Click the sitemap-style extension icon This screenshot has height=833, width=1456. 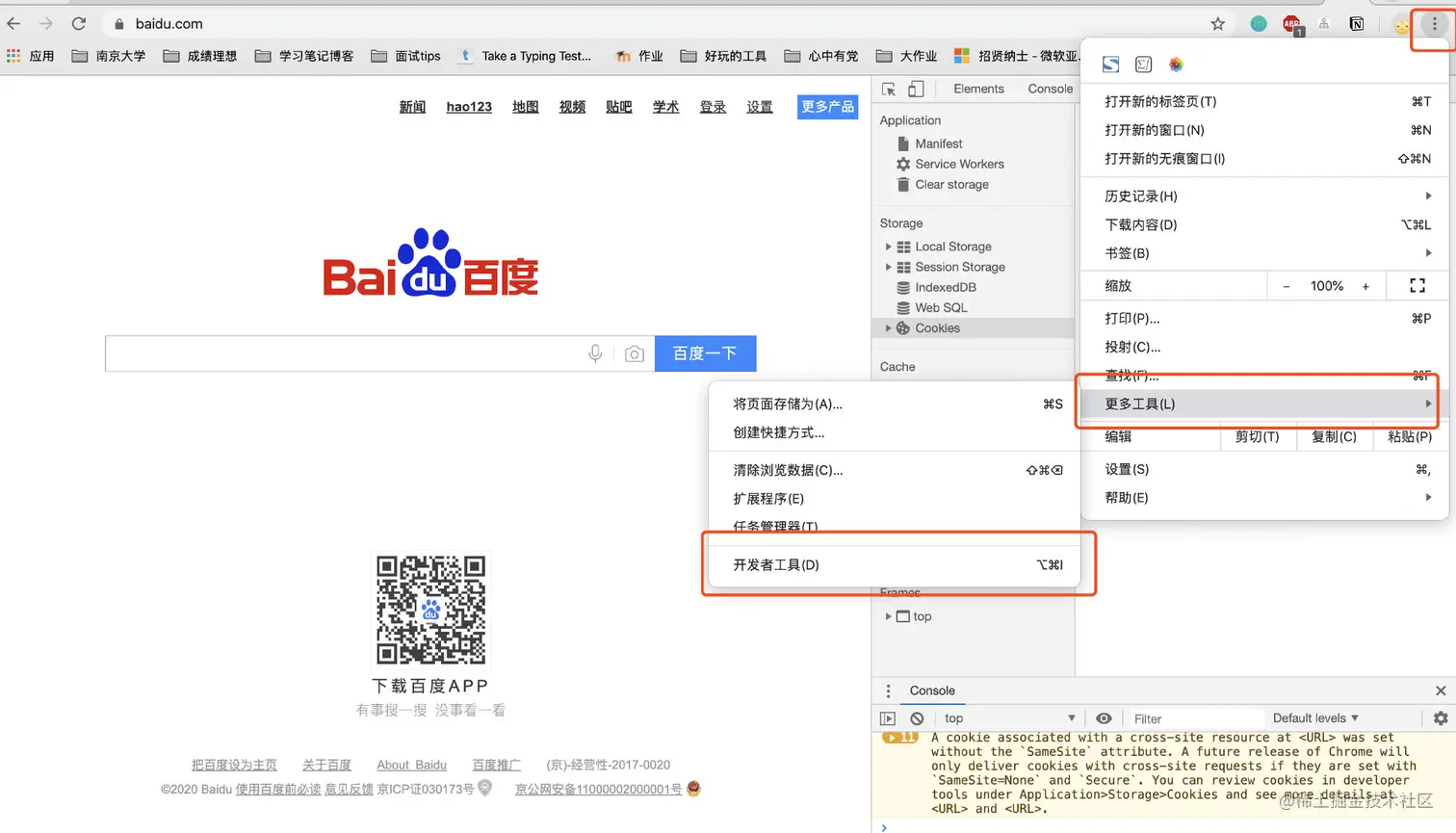(x=1324, y=24)
